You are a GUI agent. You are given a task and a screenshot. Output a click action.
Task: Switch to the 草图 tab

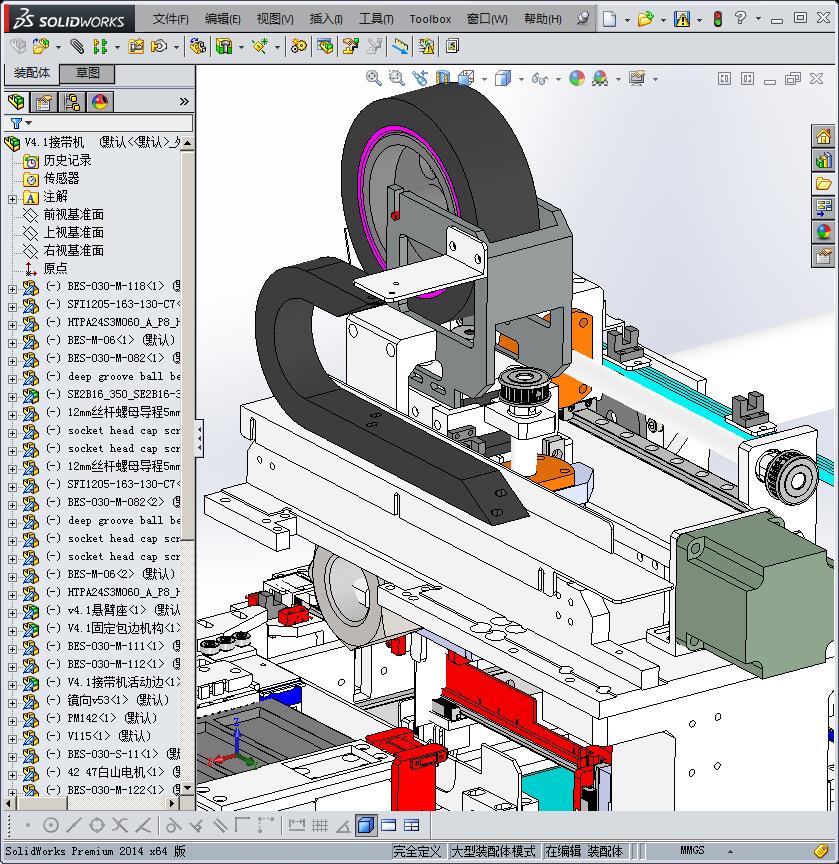(x=87, y=73)
